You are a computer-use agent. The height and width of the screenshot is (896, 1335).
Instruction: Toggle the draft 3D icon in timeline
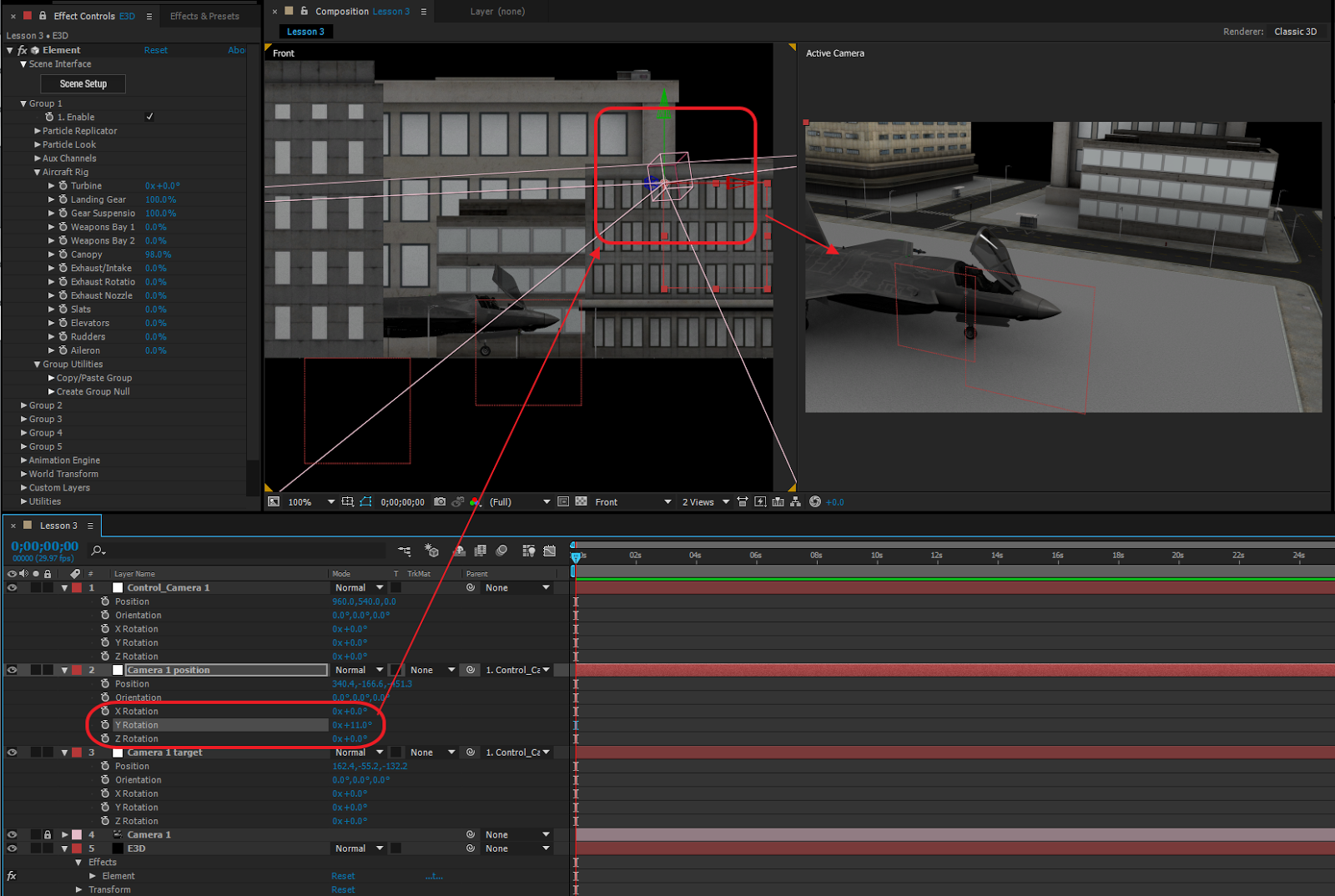coord(431,551)
